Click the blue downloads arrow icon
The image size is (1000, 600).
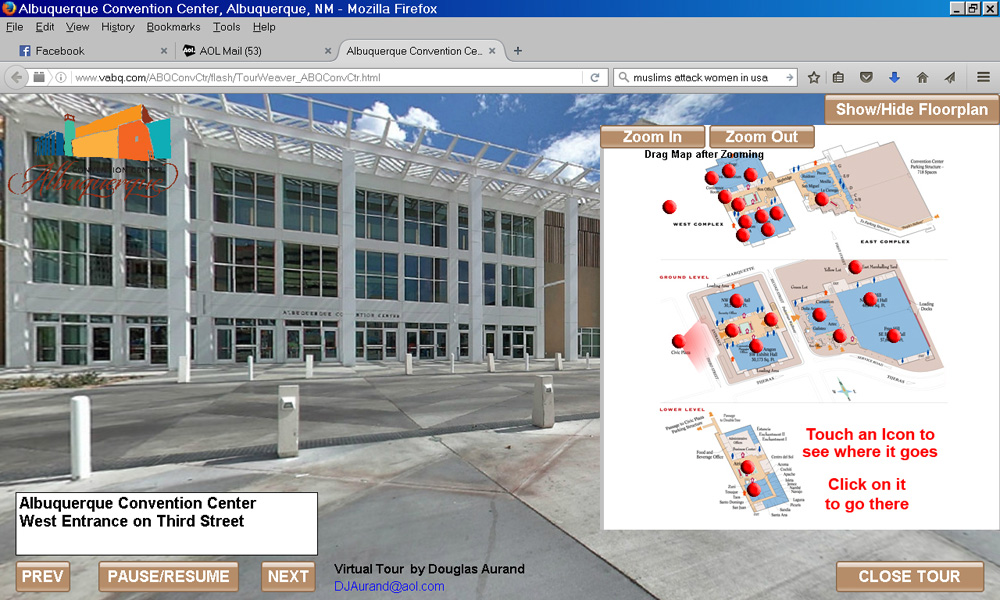pos(894,77)
